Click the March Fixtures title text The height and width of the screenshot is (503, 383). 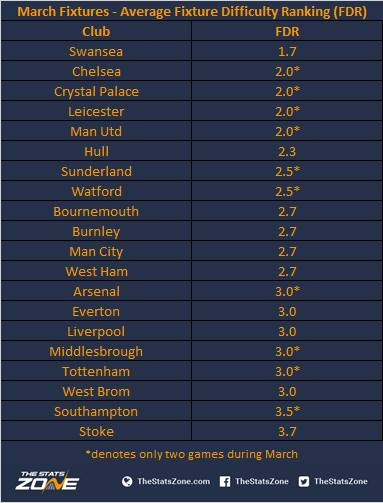point(192,12)
